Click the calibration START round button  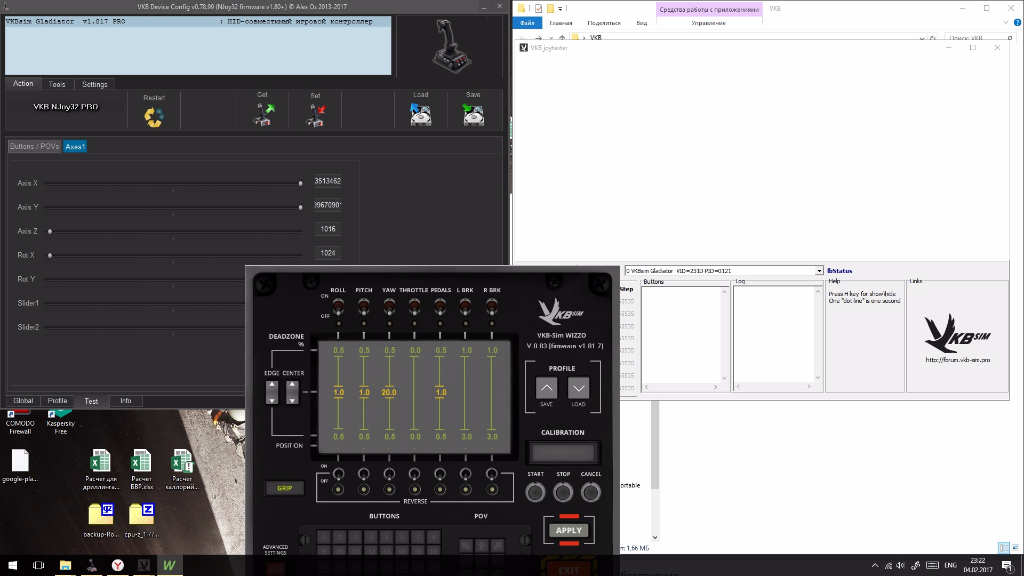pos(536,492)
